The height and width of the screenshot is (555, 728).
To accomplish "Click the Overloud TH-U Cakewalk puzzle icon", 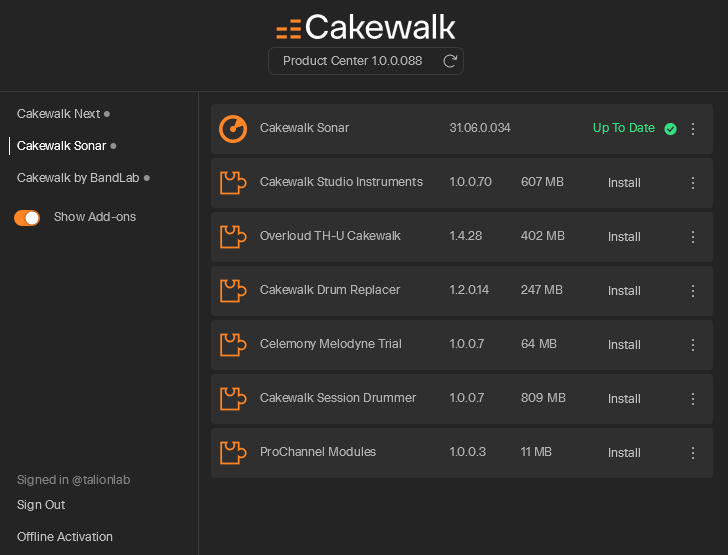I will [x=233, y=236].
